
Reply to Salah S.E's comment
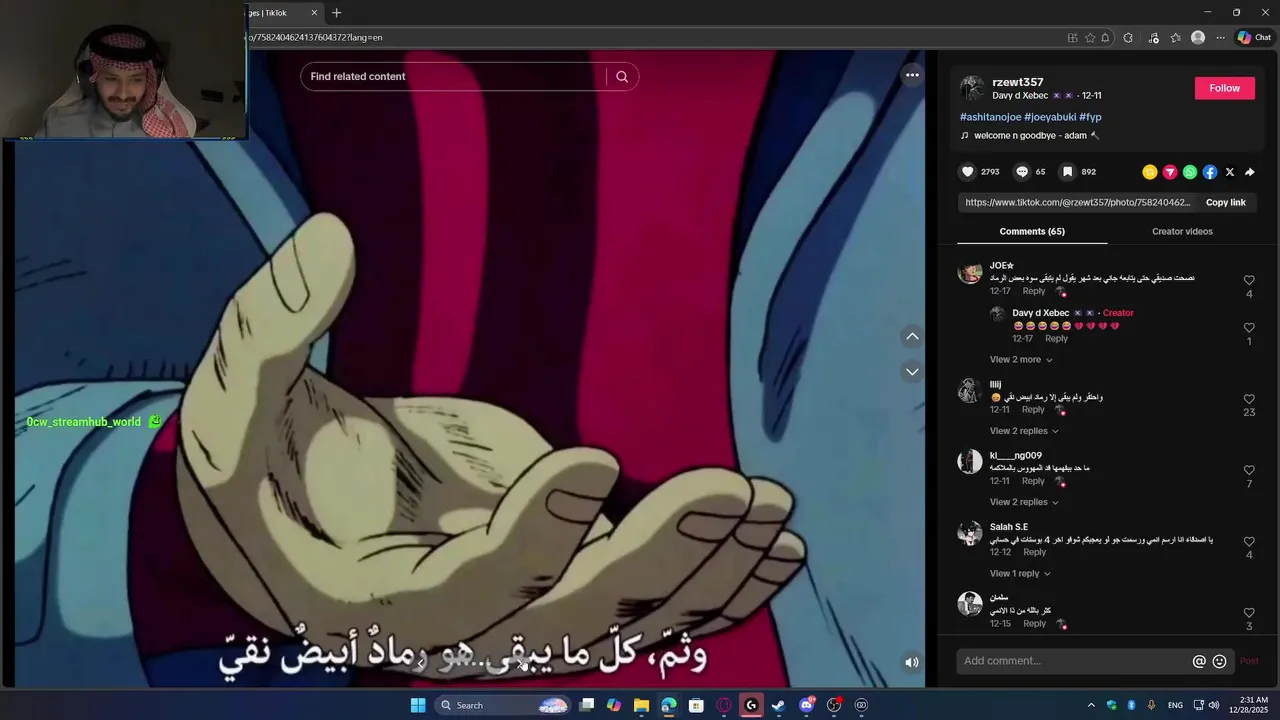(1034, 552)
